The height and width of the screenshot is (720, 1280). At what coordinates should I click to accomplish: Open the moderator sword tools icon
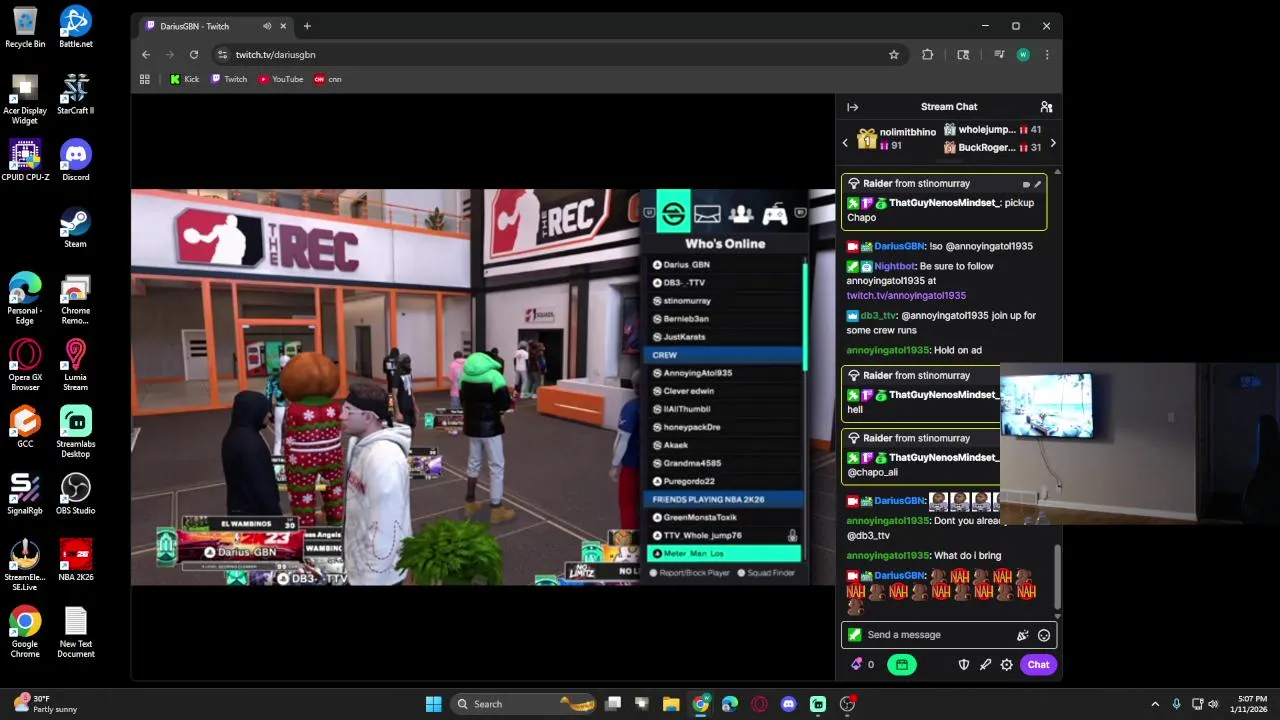point(985,665)
